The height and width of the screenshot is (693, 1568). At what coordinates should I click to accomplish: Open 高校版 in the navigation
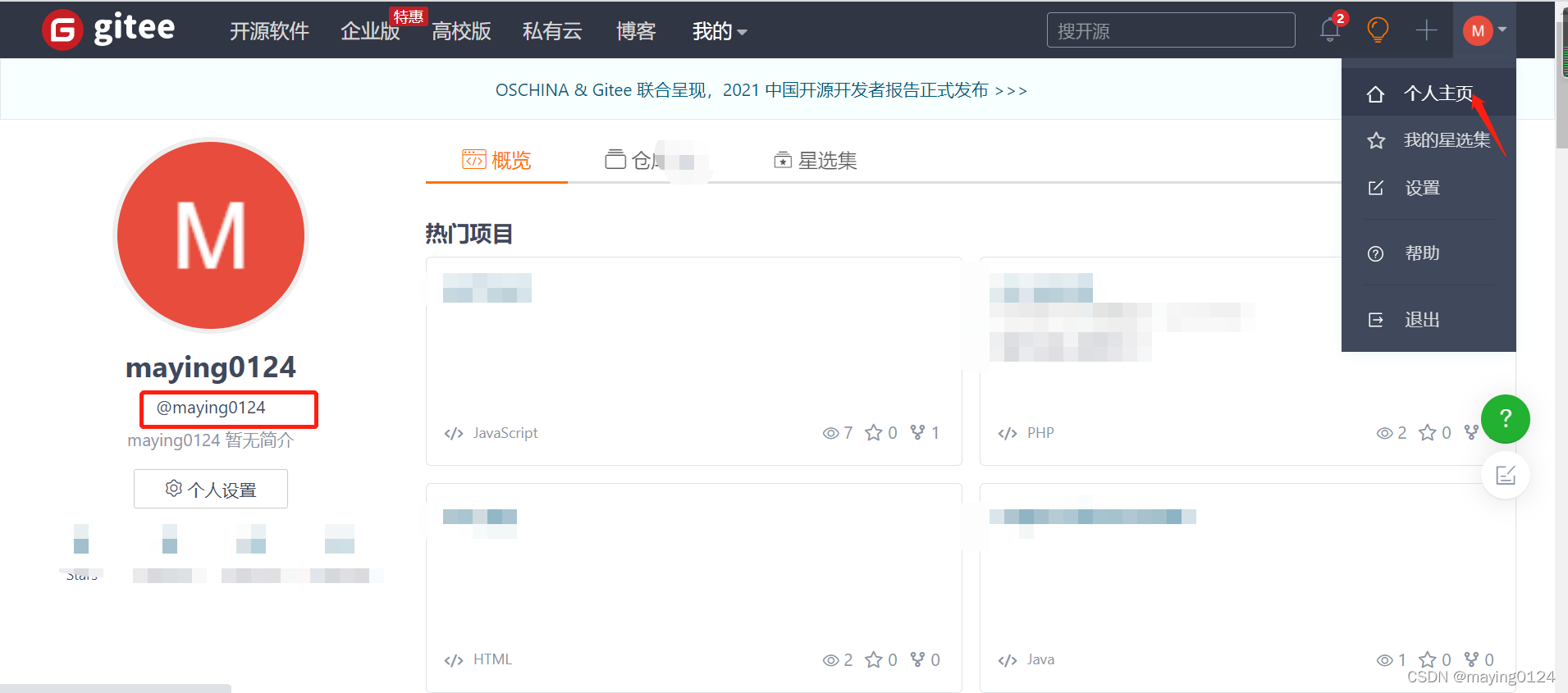(x=461, y=31)
